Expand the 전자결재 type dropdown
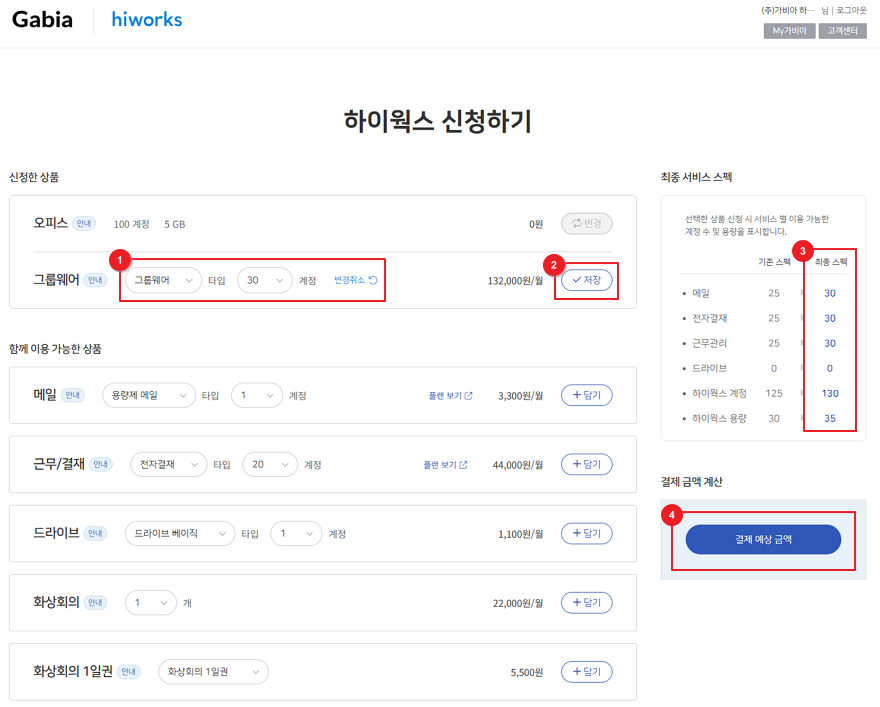 [x=168, y=464]
